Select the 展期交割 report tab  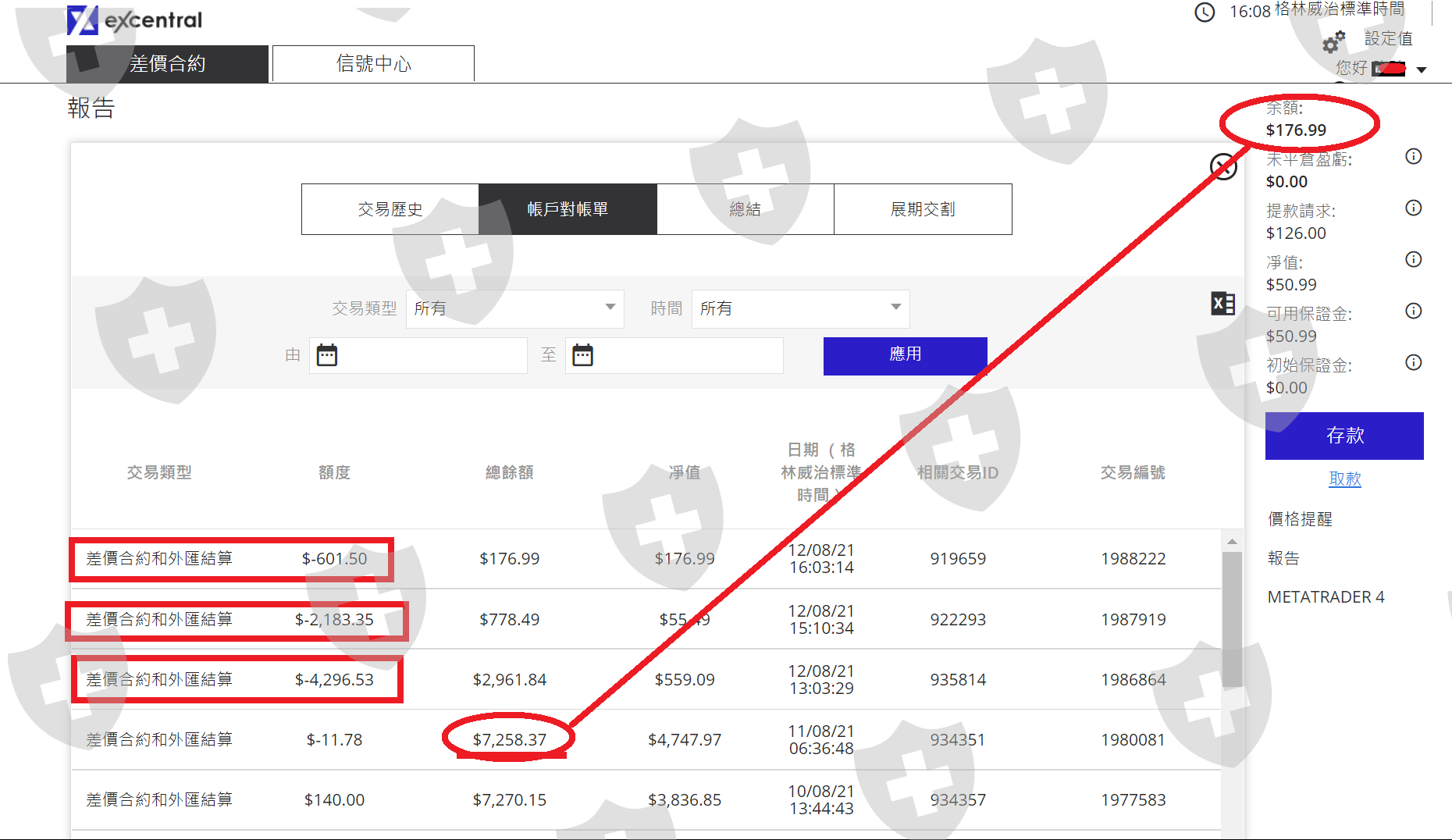(x=923, y=209)
